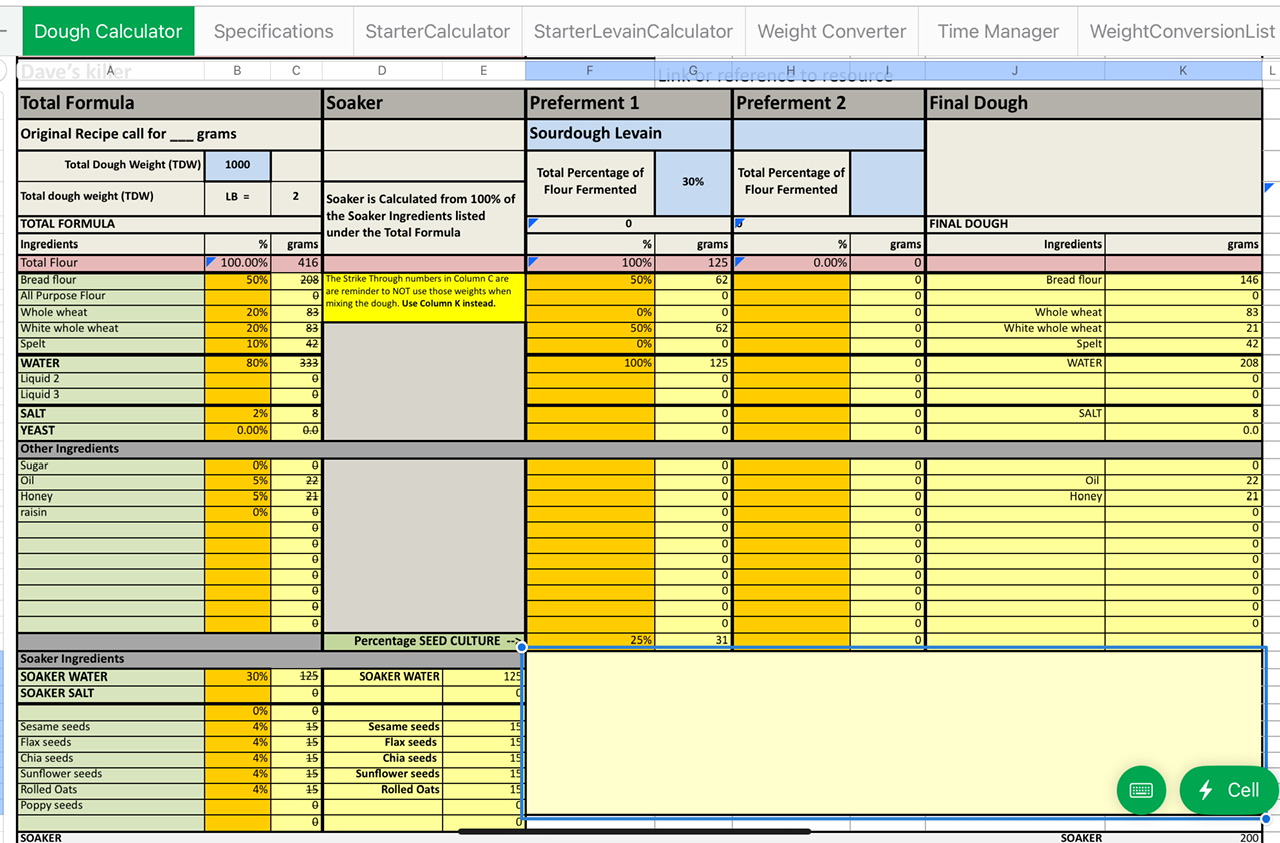Select the Preferment 2 header cell

(829, 103)
